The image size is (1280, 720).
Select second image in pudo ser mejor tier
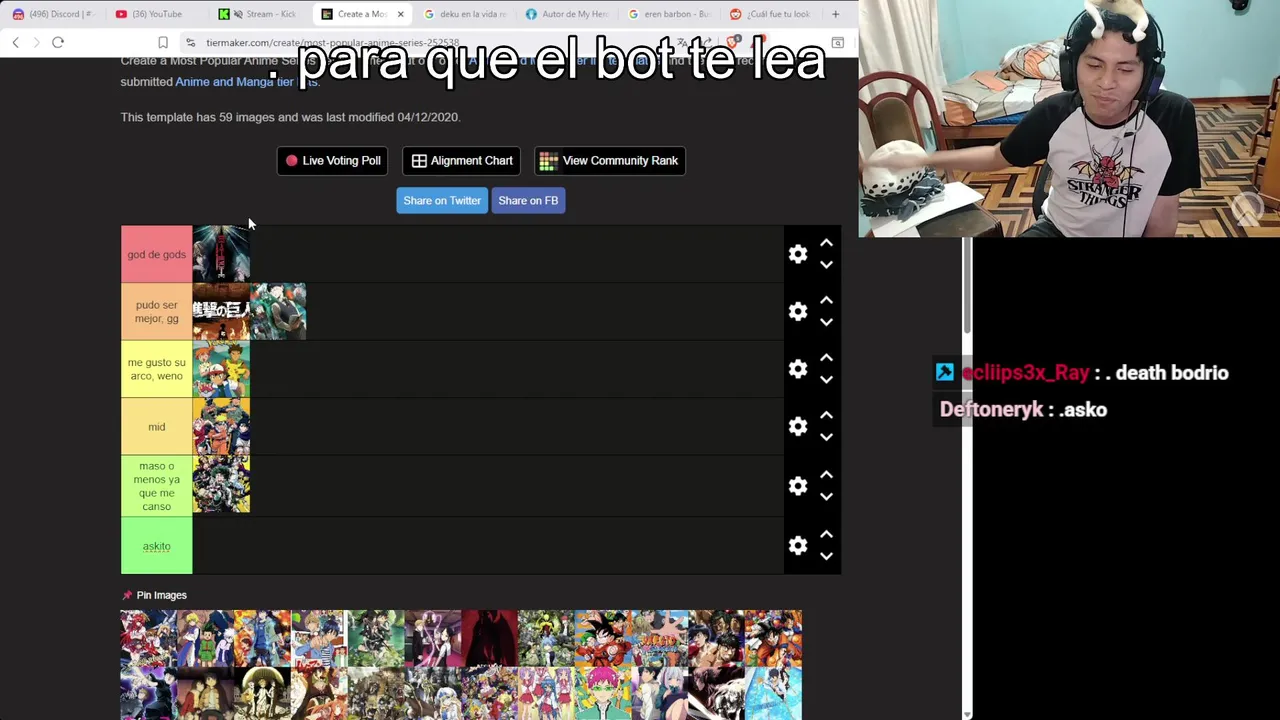click(278, 312)
